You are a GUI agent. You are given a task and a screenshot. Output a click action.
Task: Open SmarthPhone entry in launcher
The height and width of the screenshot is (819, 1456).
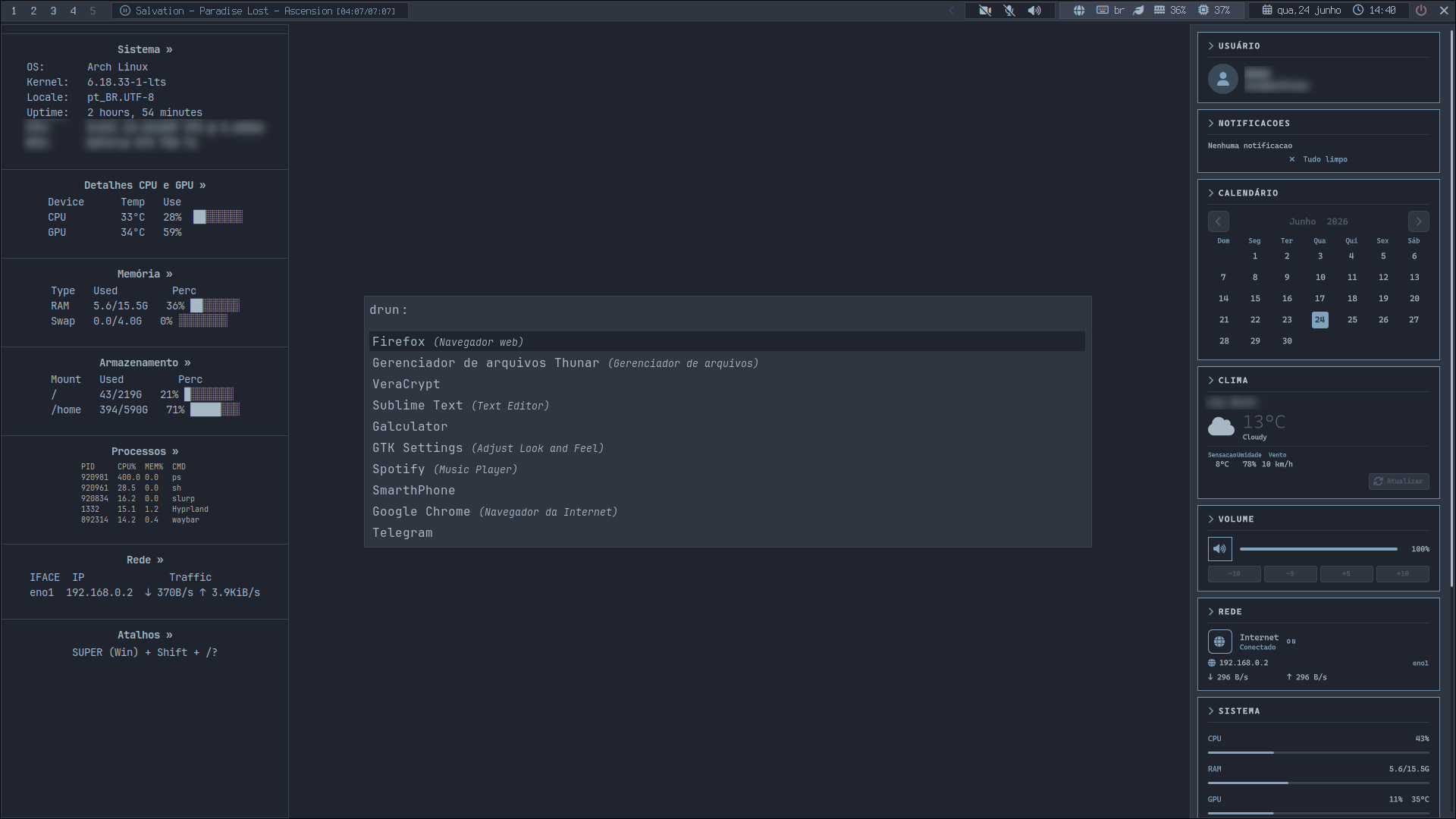(727, 491)
